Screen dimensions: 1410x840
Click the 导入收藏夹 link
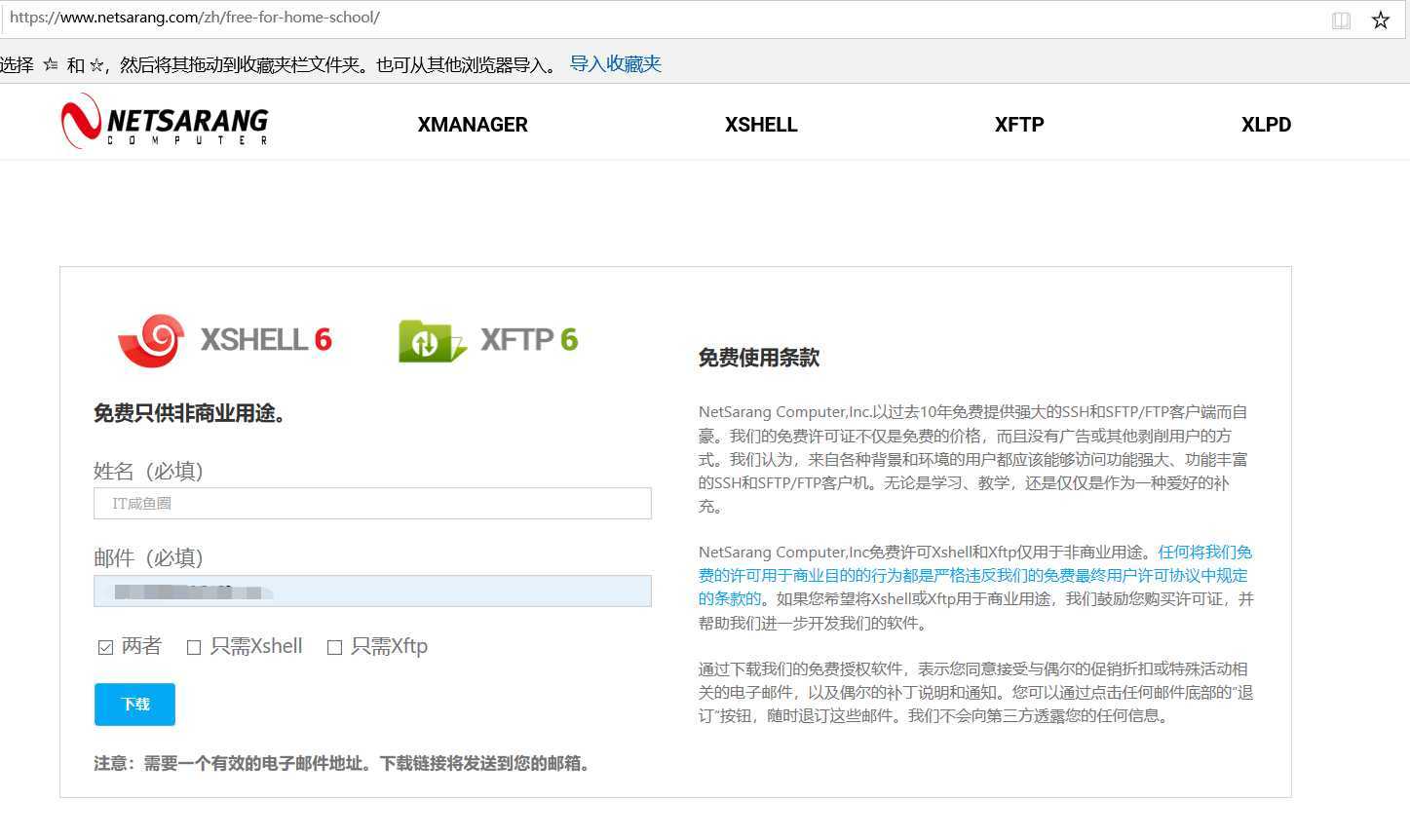[615, 63]
